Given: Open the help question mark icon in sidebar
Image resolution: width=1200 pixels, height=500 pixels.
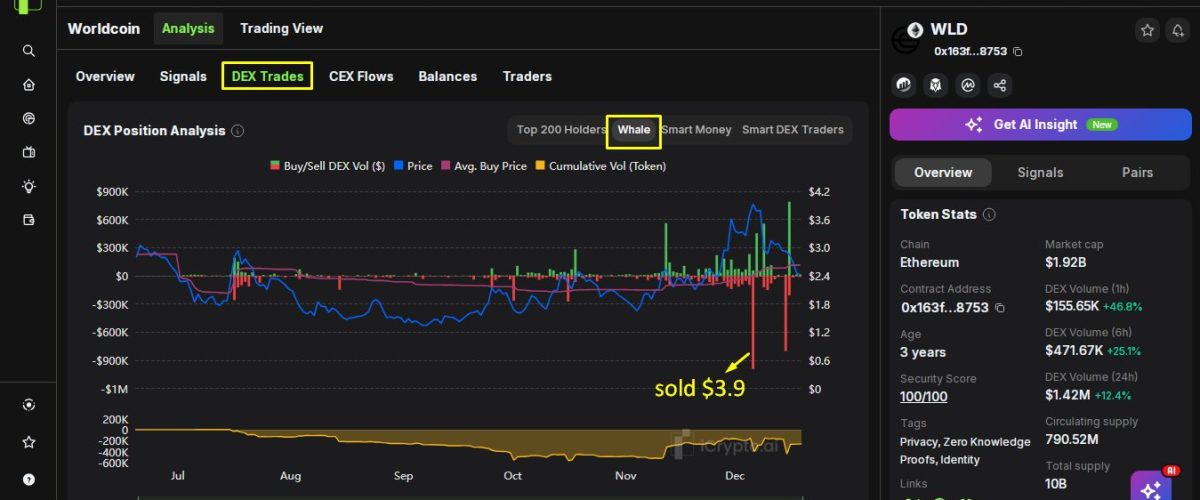Looking at the screenshot, I should tap(29, 479).
